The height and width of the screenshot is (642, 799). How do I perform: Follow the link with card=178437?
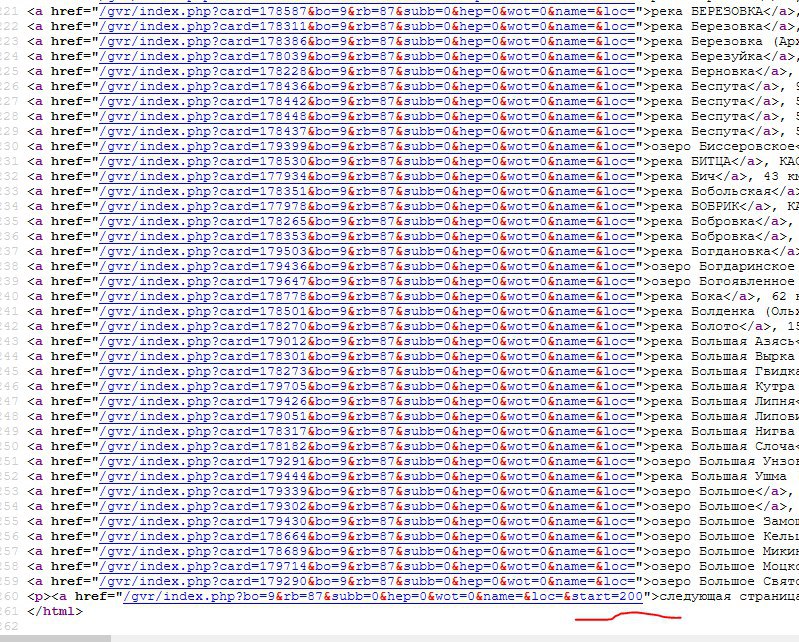367,131
